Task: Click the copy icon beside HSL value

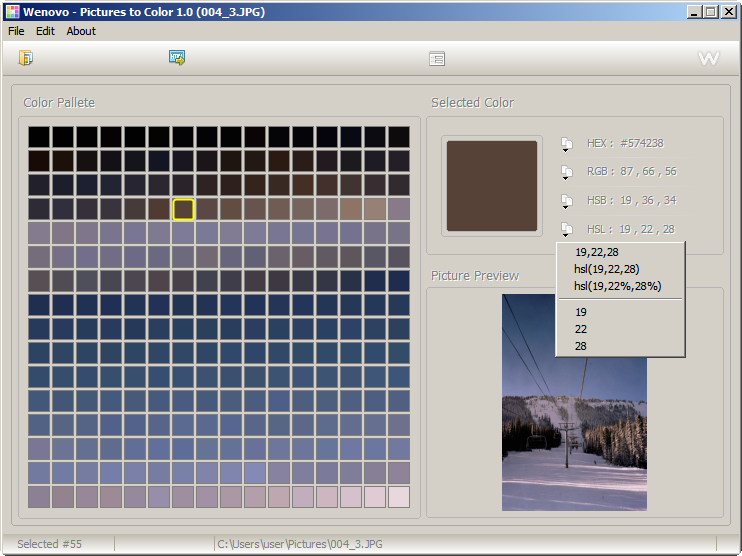Action: coord(566,230)
